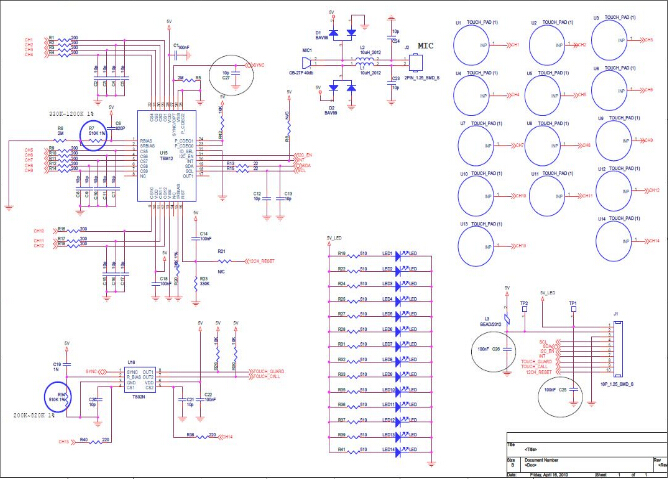This screenshot has width=668, height=479.
Task: Select resistor R7 inside the blue circle
Action: [x=93, y=139]
